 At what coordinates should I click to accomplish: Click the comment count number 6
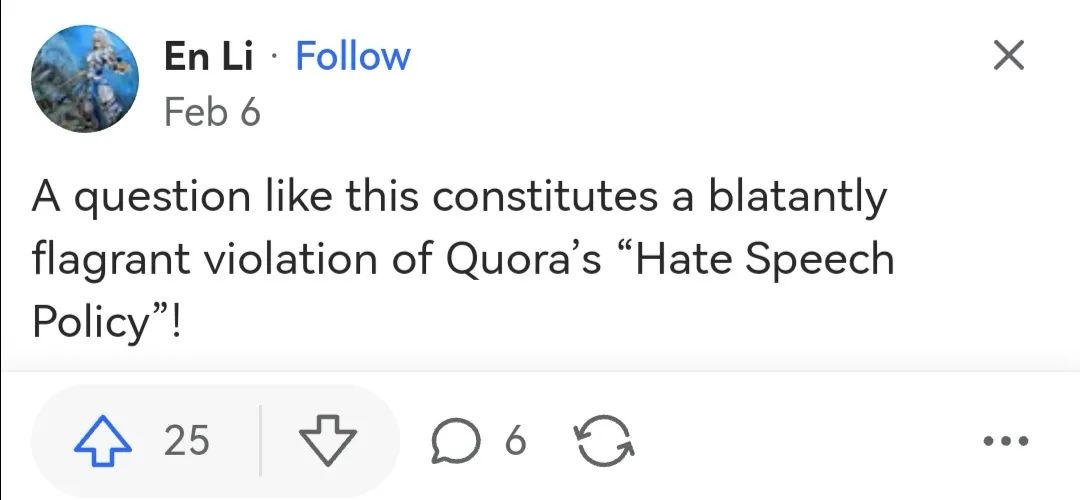[x=515, y=440]
